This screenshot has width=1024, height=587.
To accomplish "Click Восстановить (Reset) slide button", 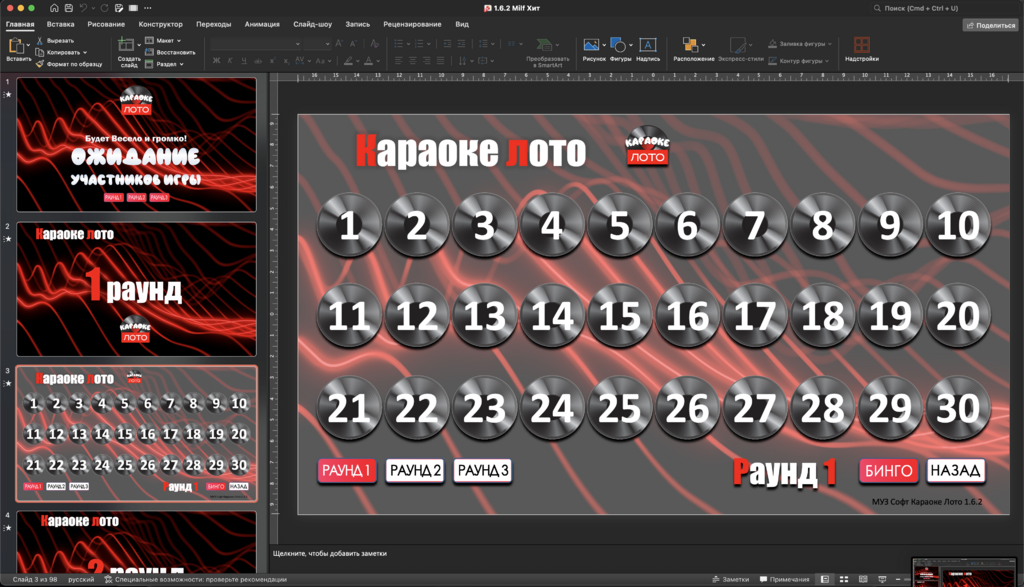I will pos(170,52).
